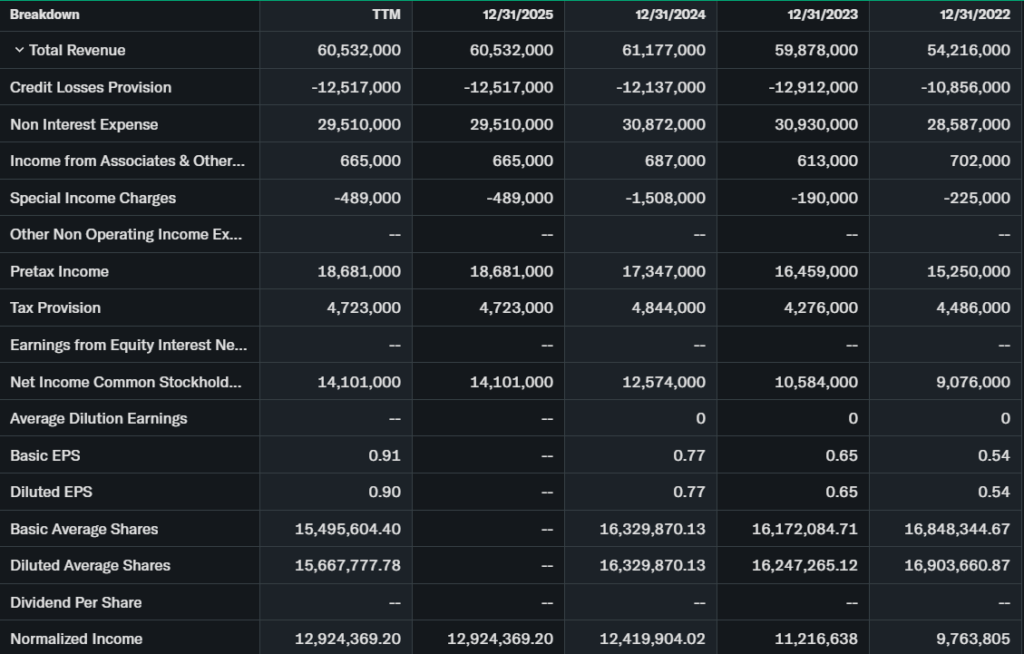Select the Credit Losses Provision row label
This screenshot has width=1024, height=654.
(90, 87)
